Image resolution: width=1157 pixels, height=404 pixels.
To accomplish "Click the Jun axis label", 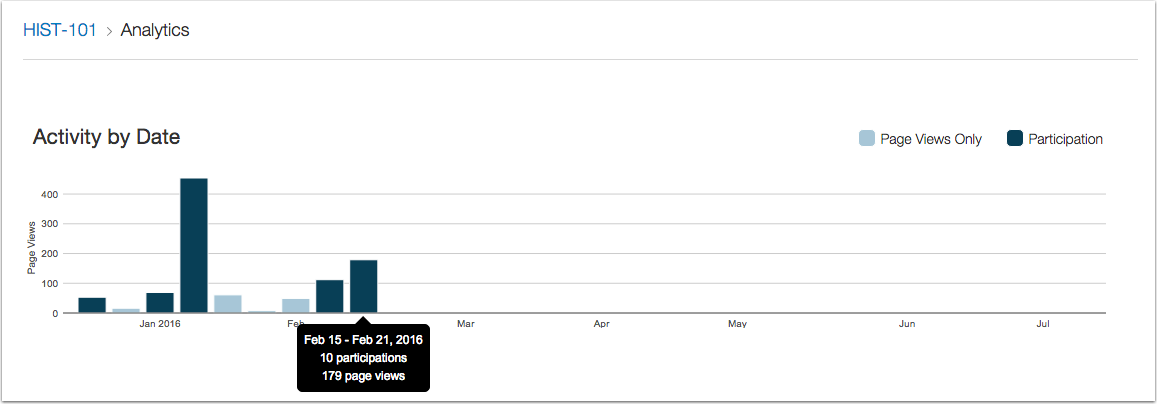I will (908, 324).
